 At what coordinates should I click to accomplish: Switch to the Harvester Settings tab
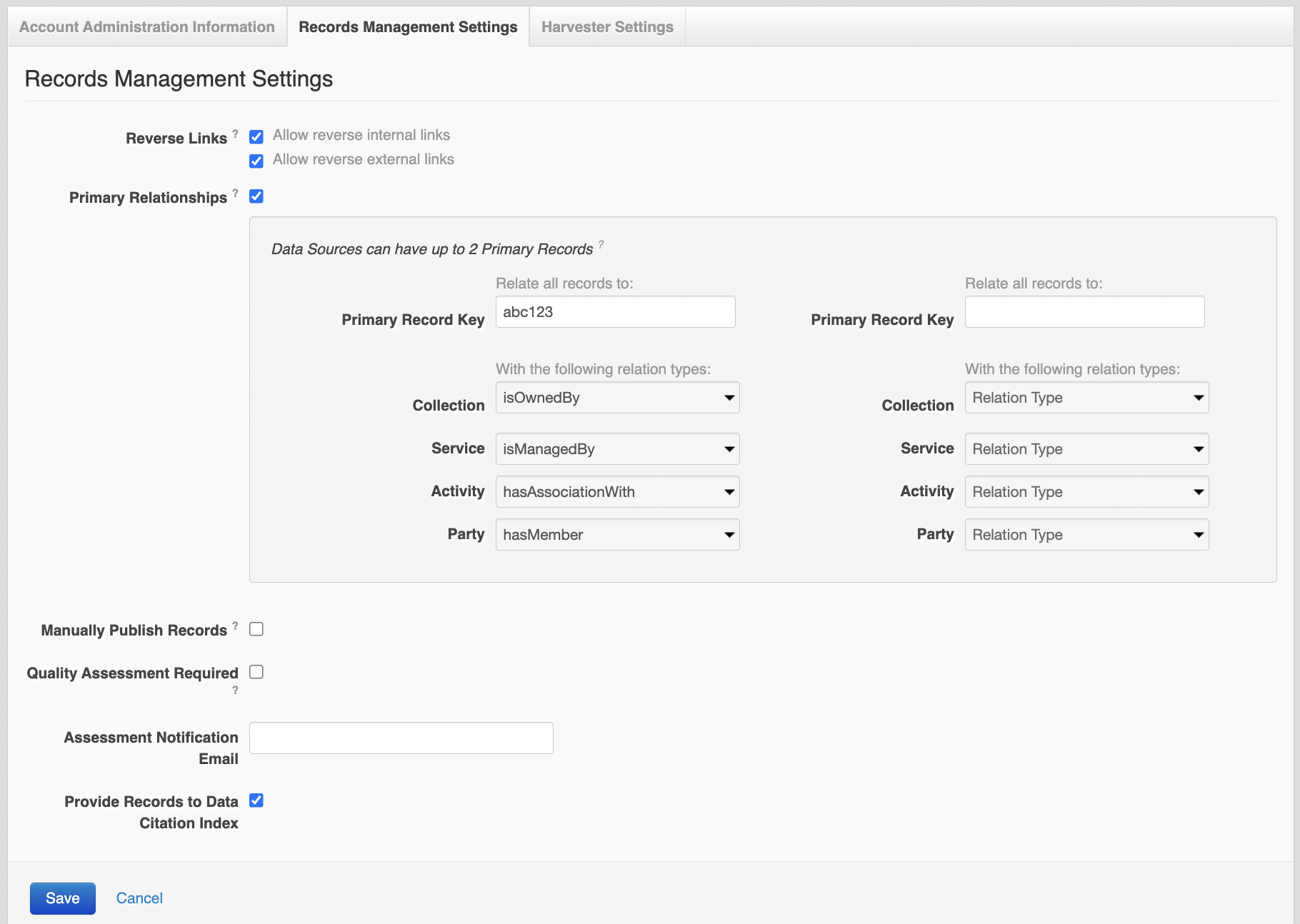[x=607, y=27]
